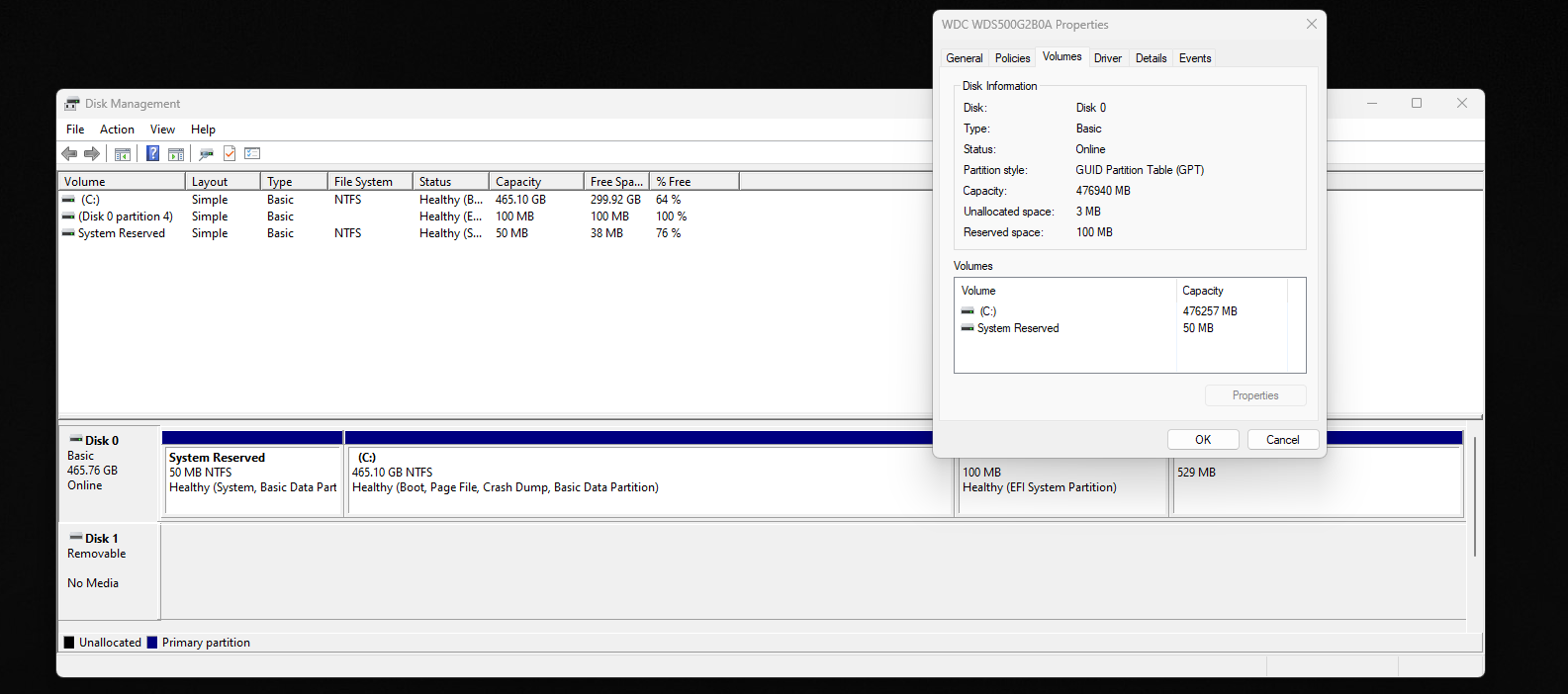Viewport: 1568px width, 694px height.
Task: Open the Action menu
Action: point(117,130)
